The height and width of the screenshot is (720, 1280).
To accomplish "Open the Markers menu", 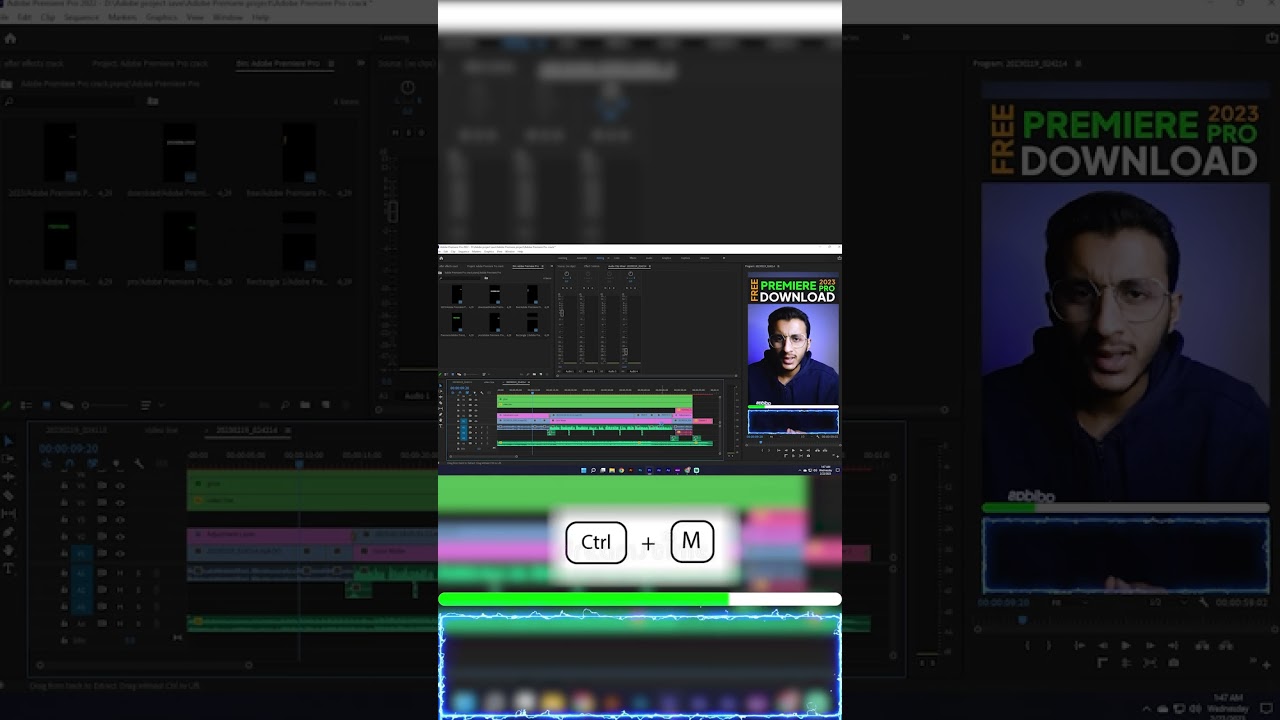I will (122, 17).
